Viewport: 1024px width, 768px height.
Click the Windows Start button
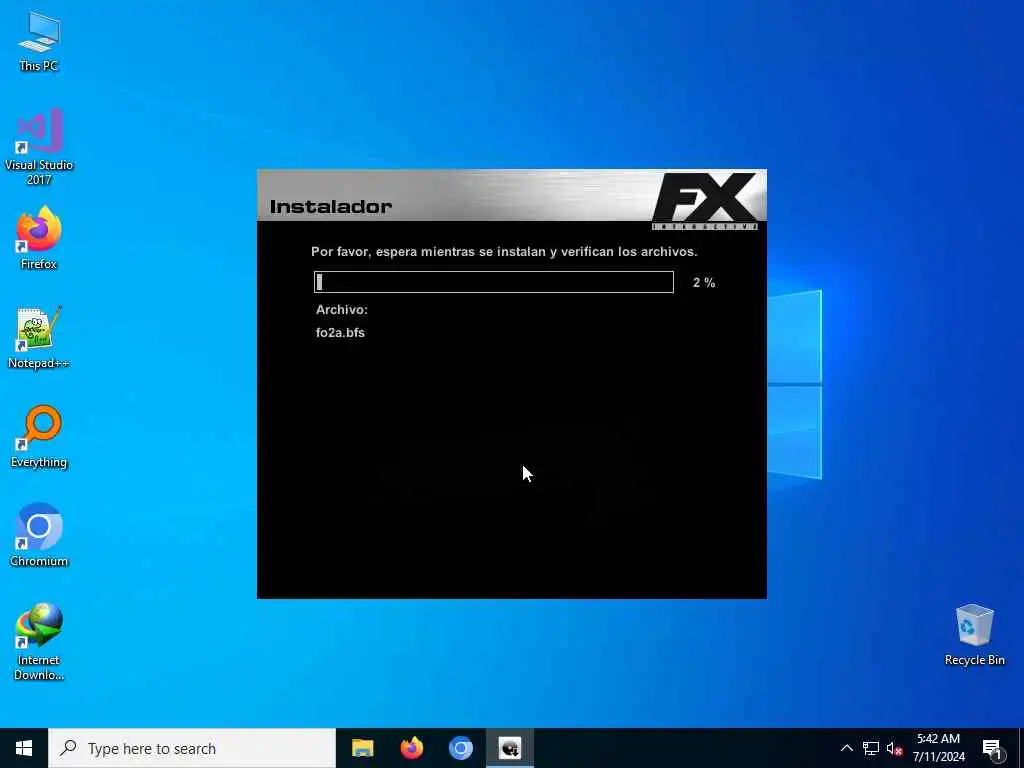point(24,748)
